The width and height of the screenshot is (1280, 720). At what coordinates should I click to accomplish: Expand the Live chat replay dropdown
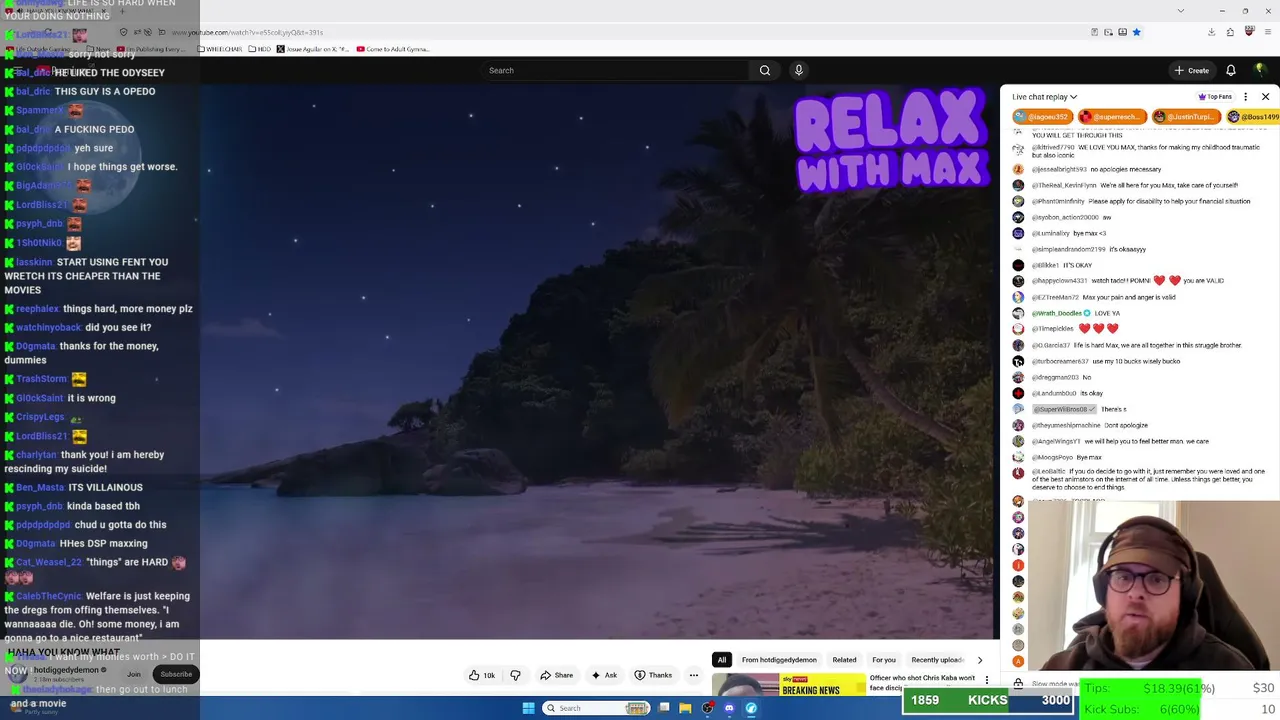pyautogui.click(x=1044, y=97)
